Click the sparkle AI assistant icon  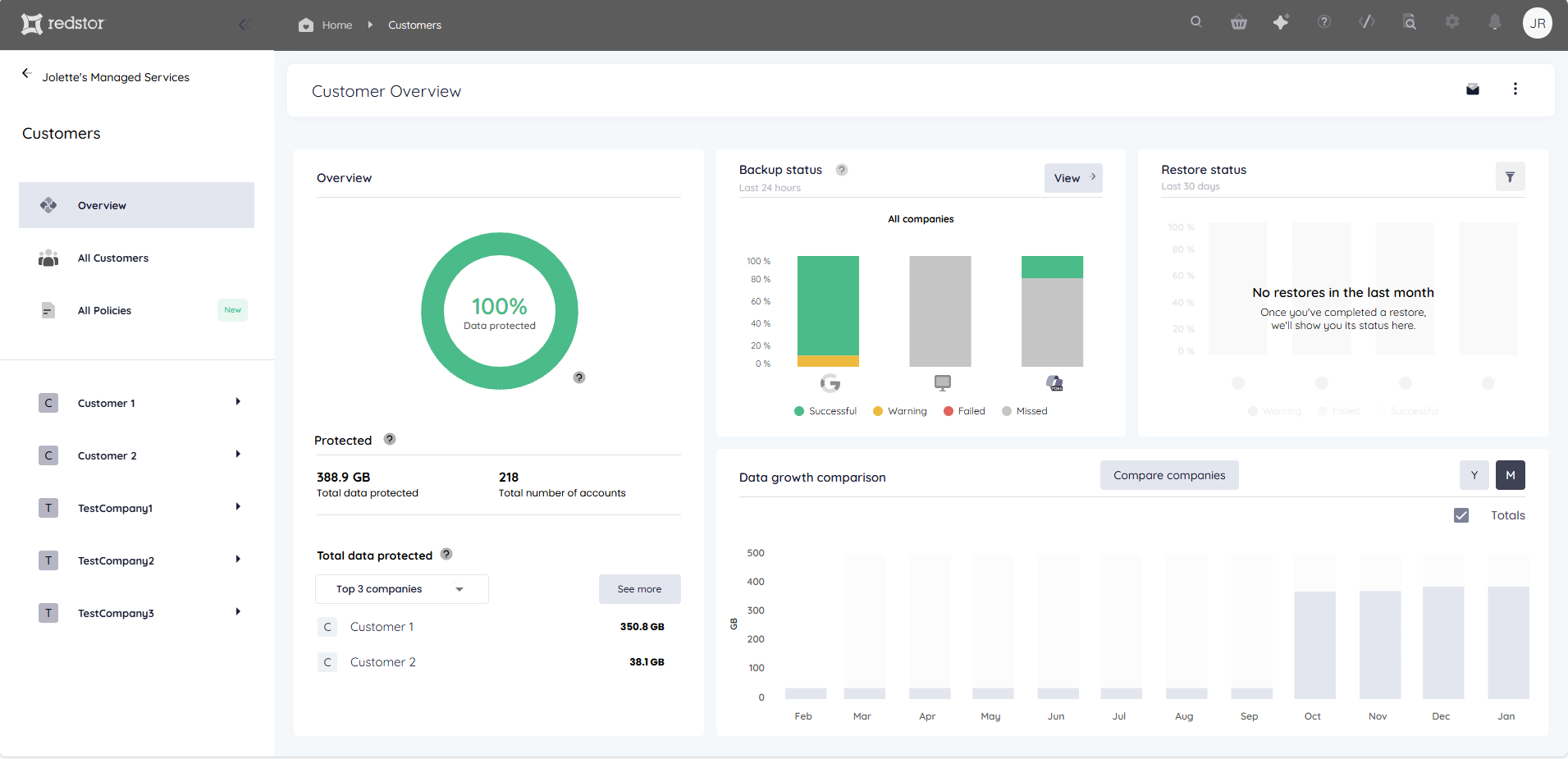click(1281, 22)
